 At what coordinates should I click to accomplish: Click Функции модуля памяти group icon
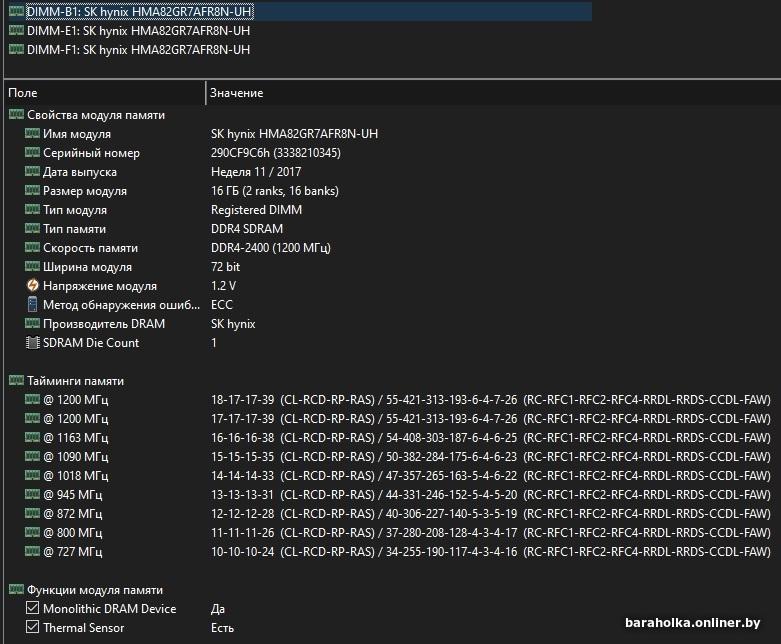click(16, 590)
